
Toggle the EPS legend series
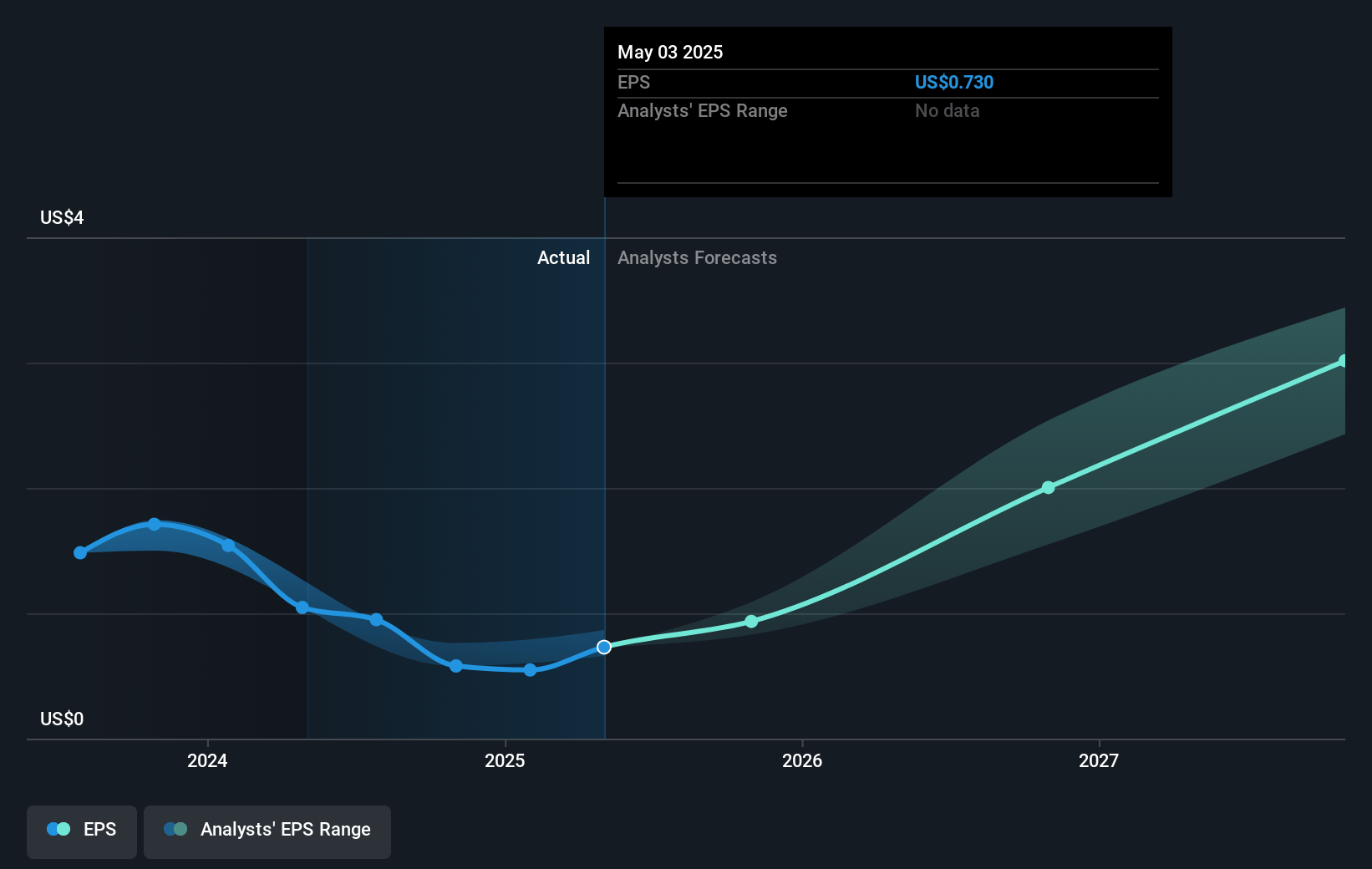pyautogui.click(x=82, y=831)
